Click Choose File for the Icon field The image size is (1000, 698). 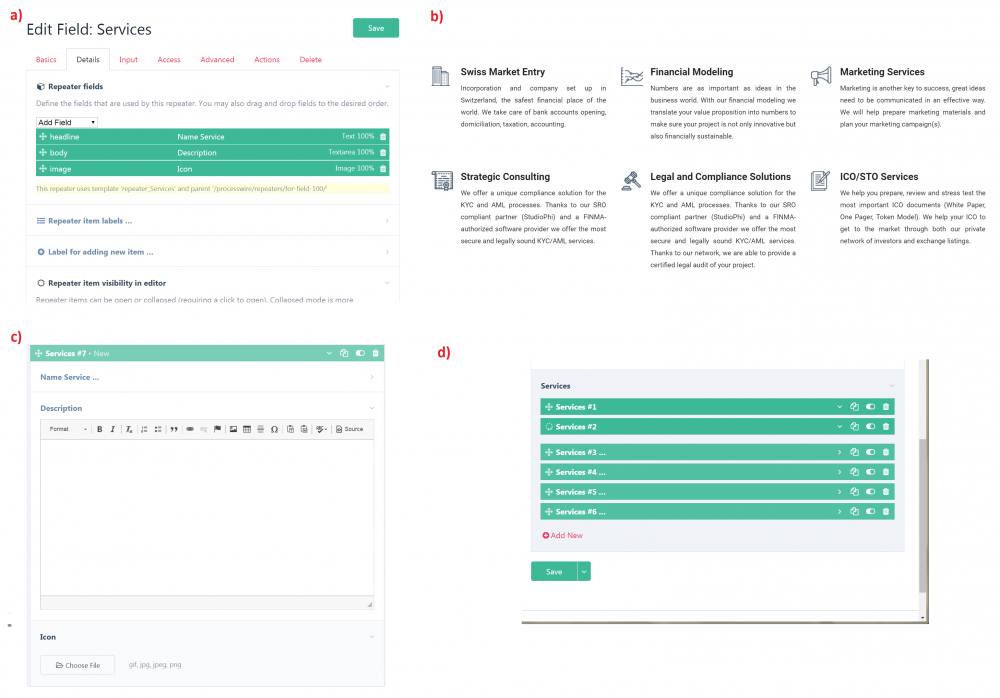click(77, 664)
